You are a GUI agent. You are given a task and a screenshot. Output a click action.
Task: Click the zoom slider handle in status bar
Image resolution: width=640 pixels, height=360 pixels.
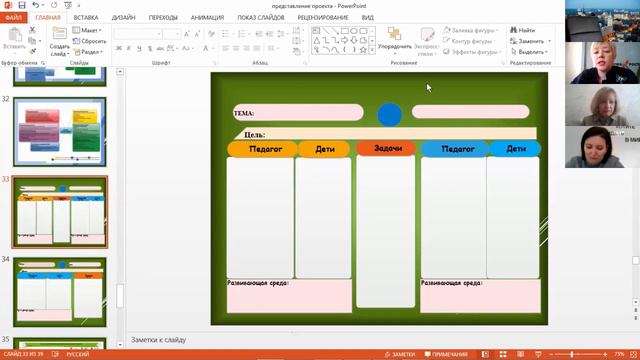coord(572,354)
